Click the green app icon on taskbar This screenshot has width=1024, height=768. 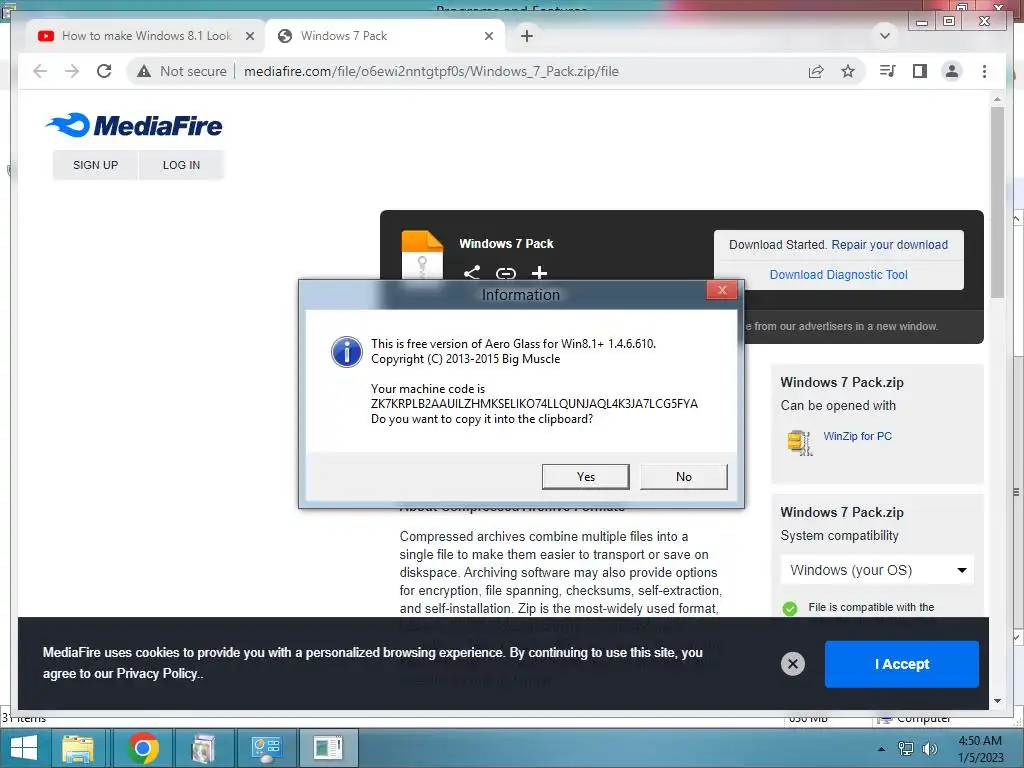328,748
